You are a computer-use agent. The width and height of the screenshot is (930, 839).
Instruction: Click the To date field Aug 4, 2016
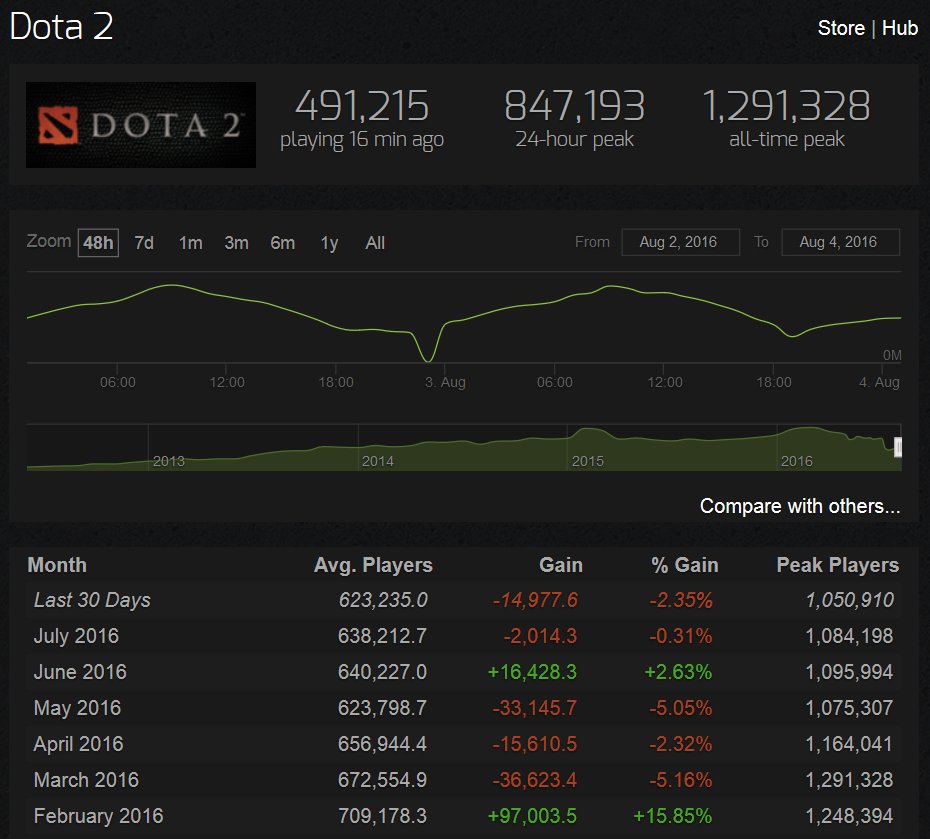[840, 242]
